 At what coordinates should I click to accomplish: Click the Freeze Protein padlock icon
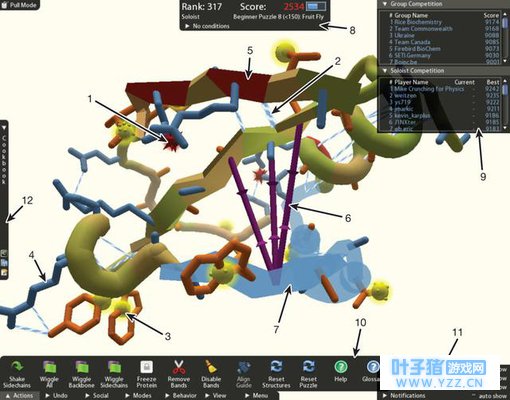click(x=146, y=367)
